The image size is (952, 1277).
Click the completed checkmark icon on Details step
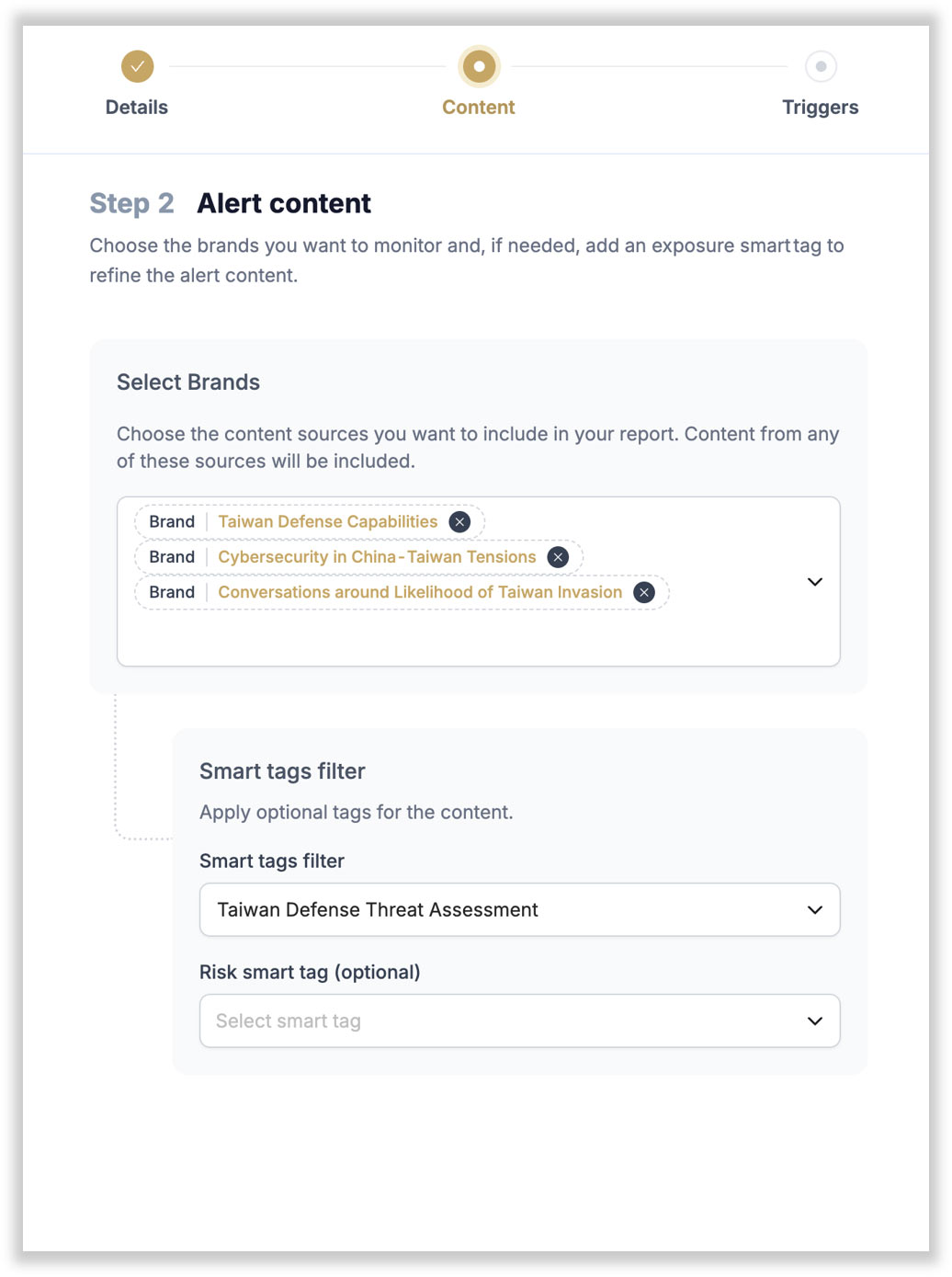(x=137, y=66)
